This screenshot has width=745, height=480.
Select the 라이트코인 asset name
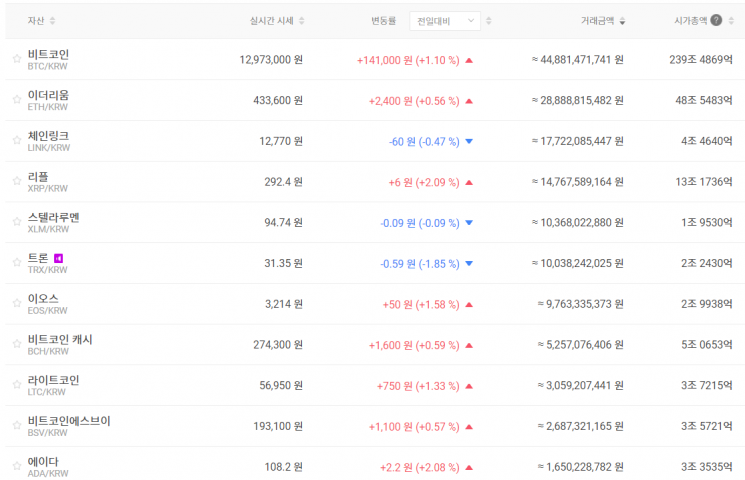point(53,380)
